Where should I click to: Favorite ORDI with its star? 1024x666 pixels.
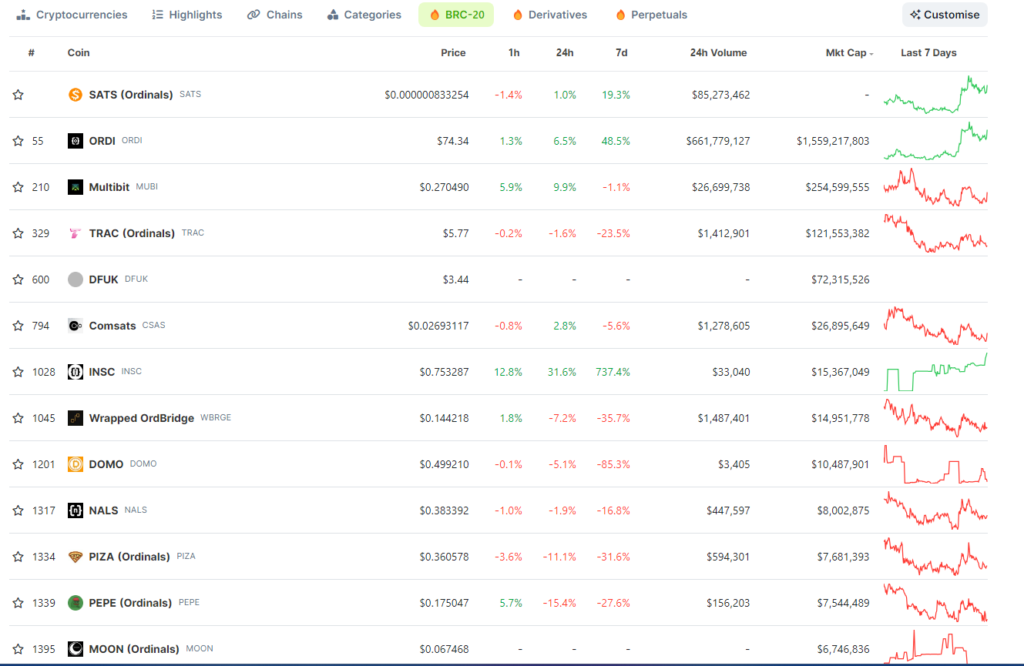tap(18, 141)
